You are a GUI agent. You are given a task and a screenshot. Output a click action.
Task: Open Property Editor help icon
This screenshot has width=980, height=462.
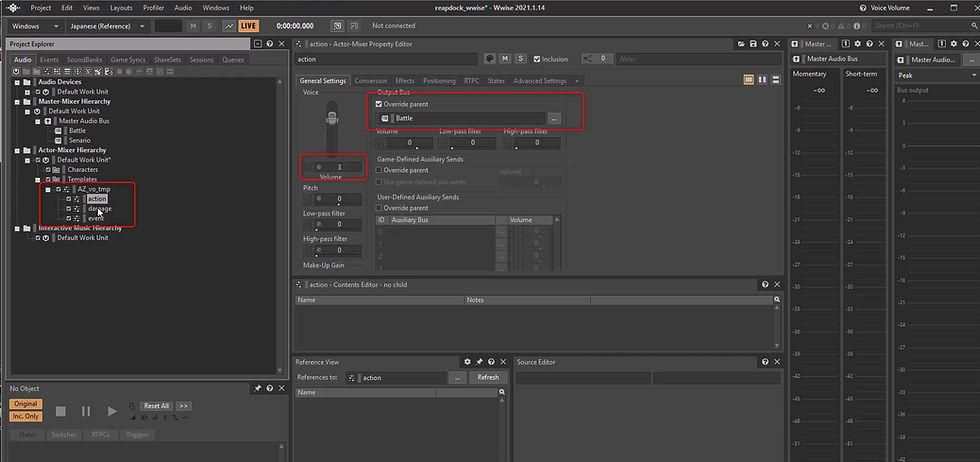coord(765,44)
